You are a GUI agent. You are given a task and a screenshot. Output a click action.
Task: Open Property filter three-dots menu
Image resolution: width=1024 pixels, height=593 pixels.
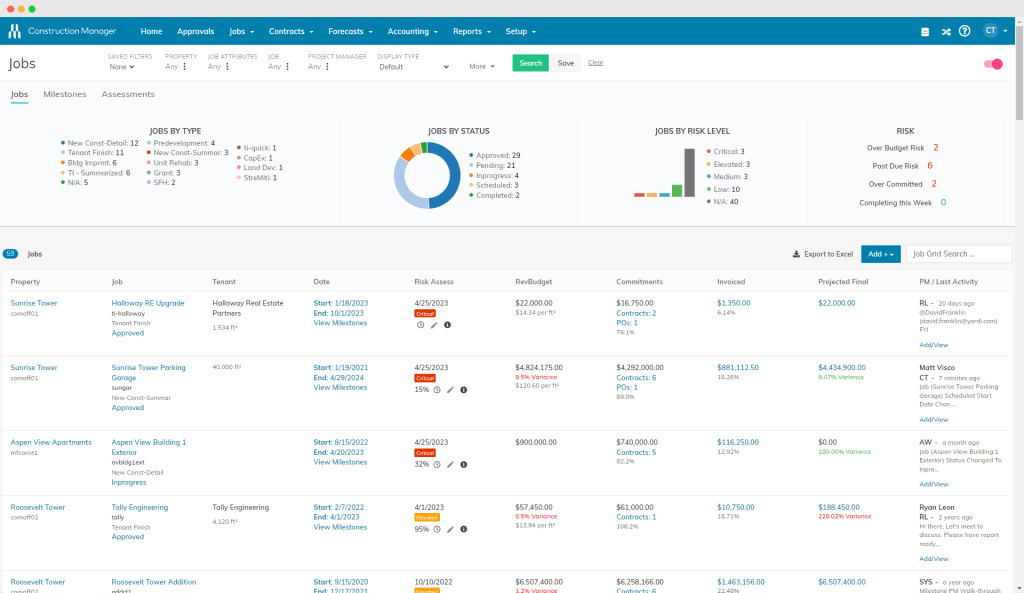point(185,67)
